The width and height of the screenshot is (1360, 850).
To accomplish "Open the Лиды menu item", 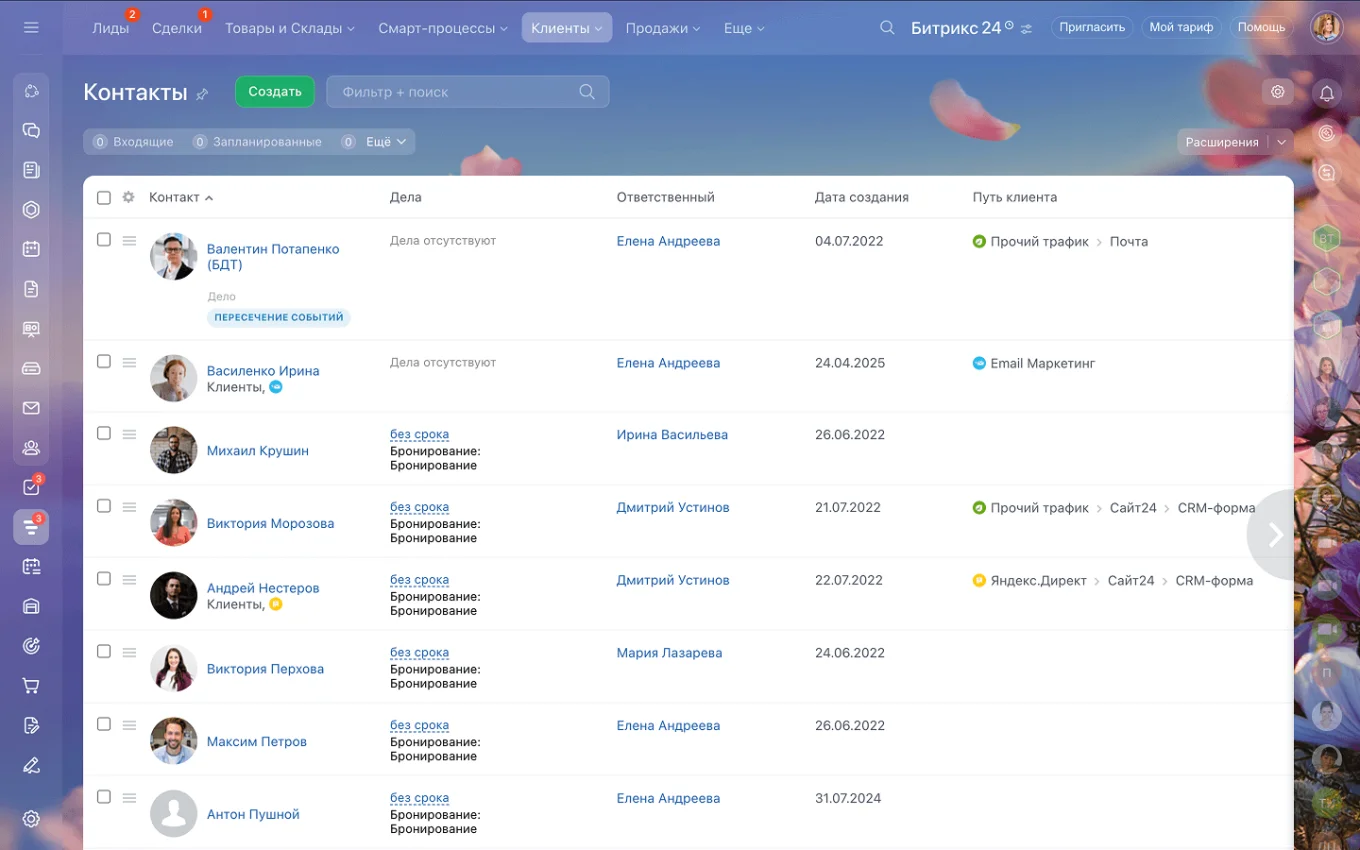I will click(110, 28).
